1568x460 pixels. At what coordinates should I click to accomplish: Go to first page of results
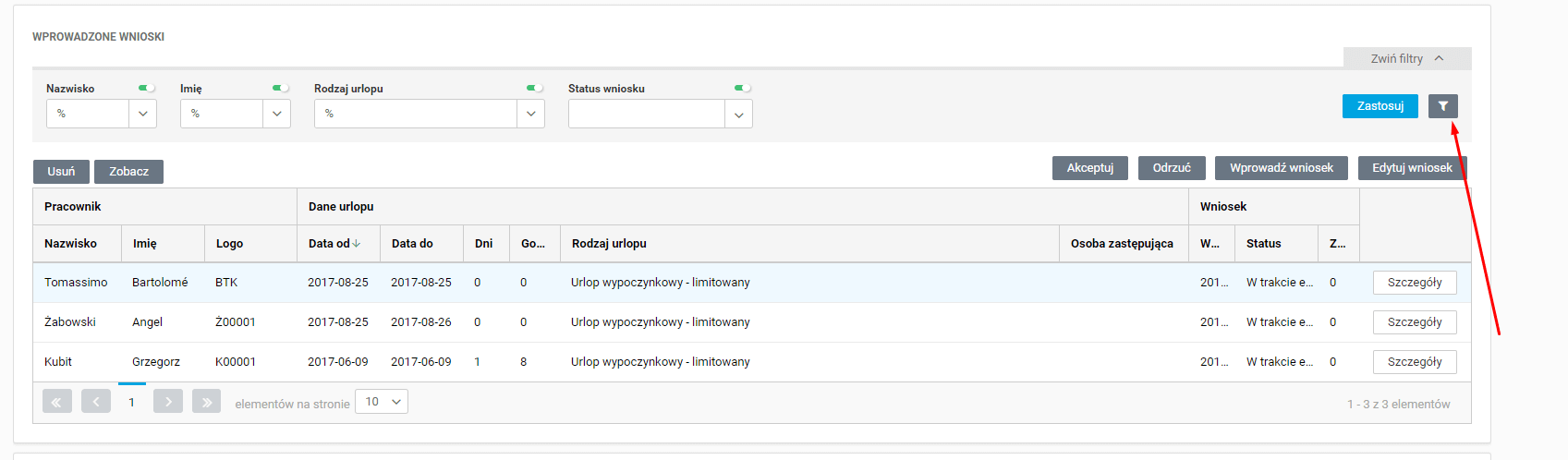pos(56,402)
